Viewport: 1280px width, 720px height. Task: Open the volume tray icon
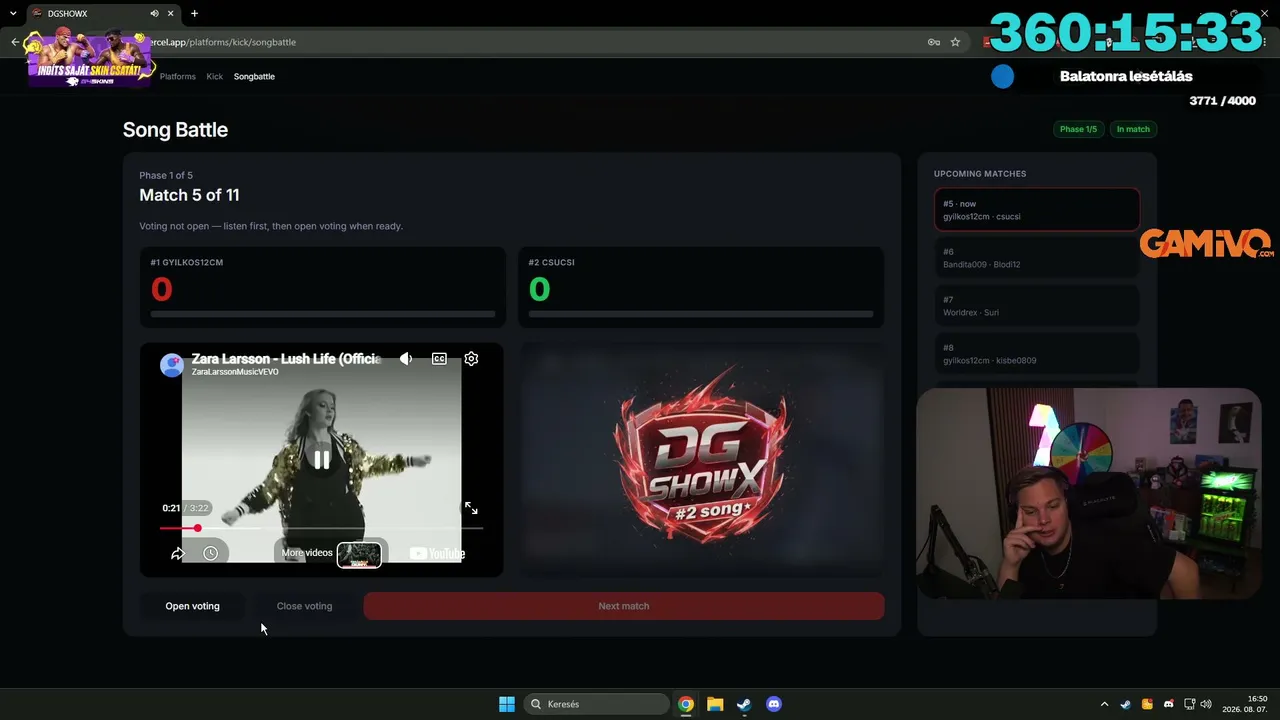pos(1206,704)
